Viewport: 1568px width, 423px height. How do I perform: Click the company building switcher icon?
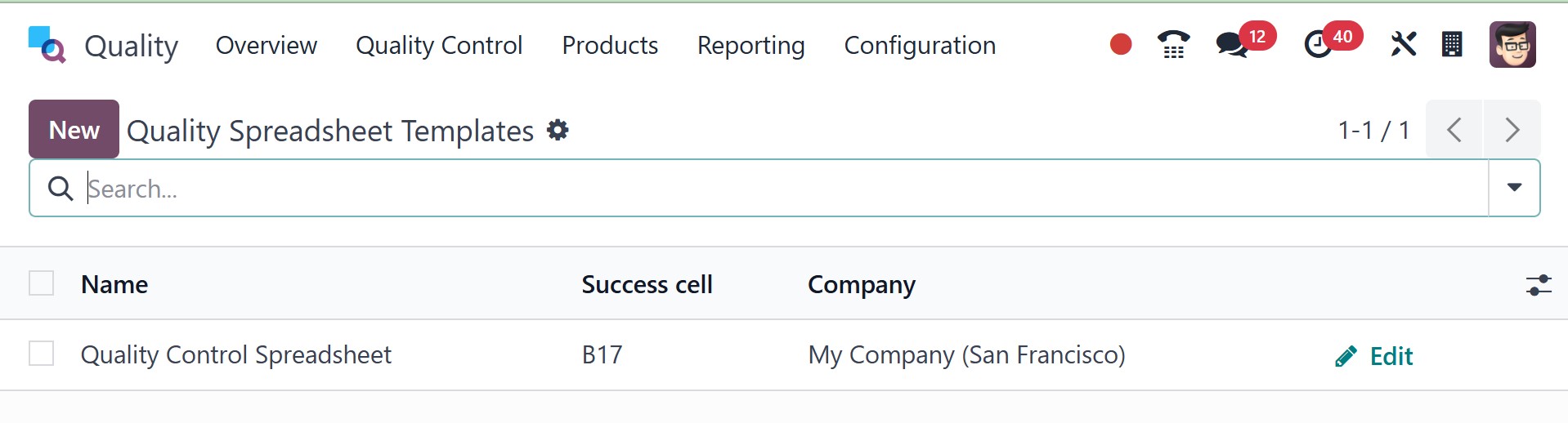[x=1452, y=45]
